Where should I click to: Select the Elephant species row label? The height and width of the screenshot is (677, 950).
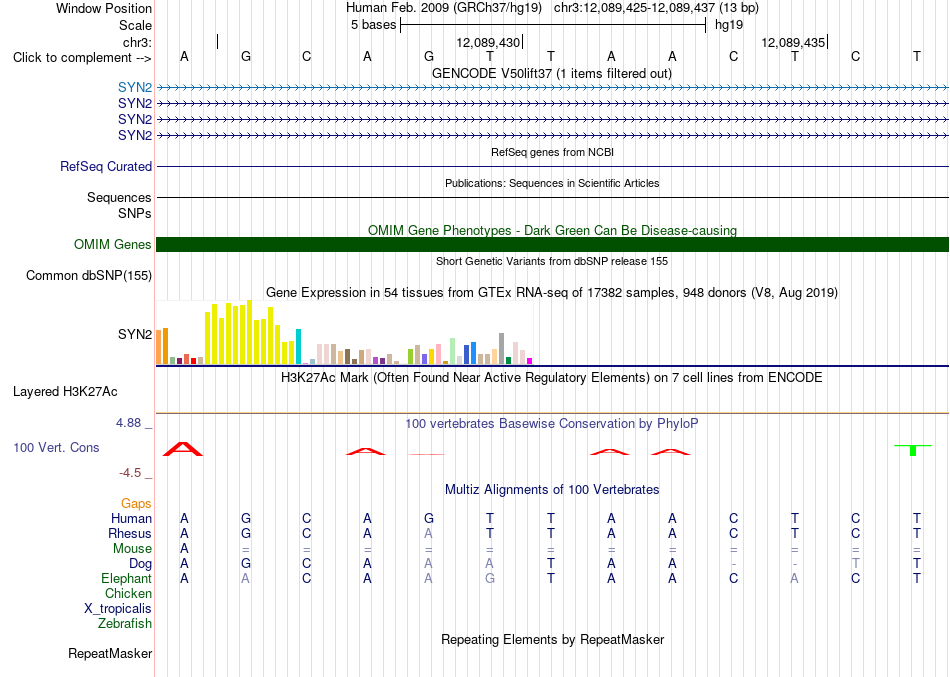[126, 578]
